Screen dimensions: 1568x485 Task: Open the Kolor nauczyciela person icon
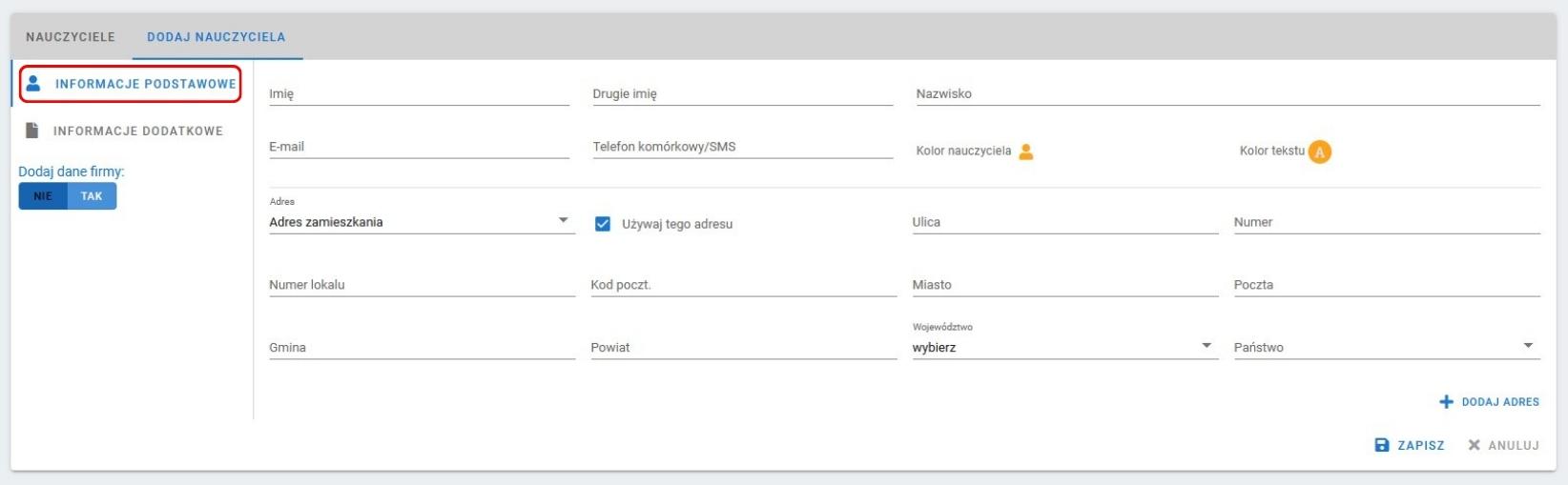pyautogui.click(x=1026, y=152)
